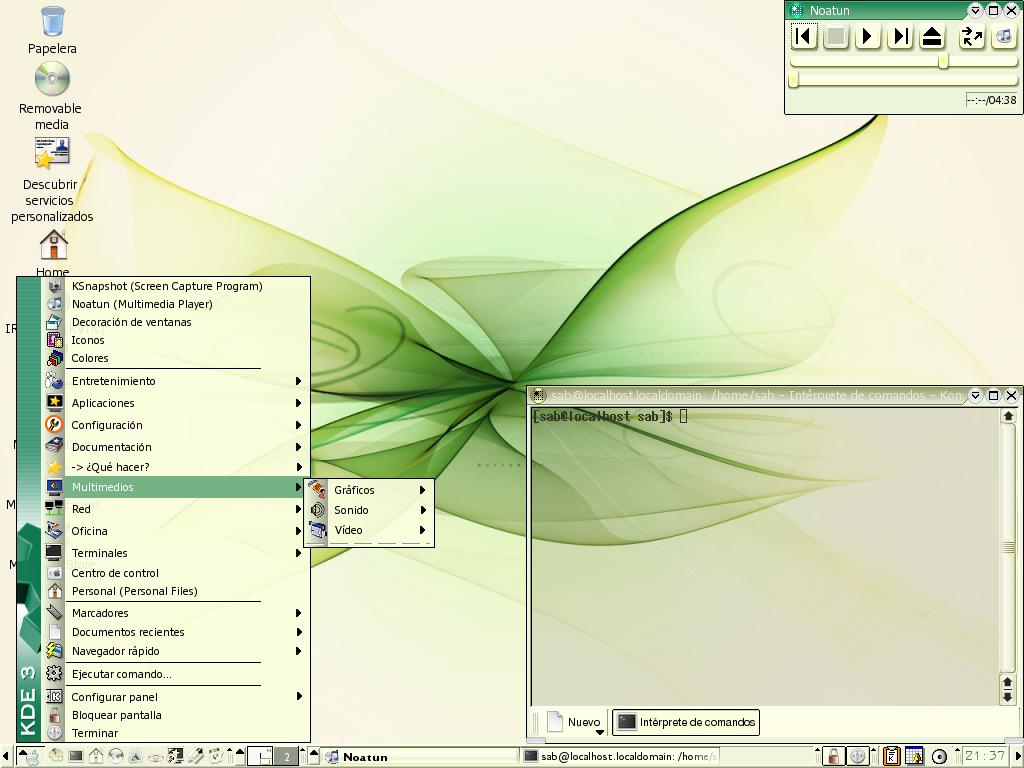Image resolution: width=1024 pixels, height=768 pixels.
Task: Open the Removable media desktop icon
Action: click(51, 96)
